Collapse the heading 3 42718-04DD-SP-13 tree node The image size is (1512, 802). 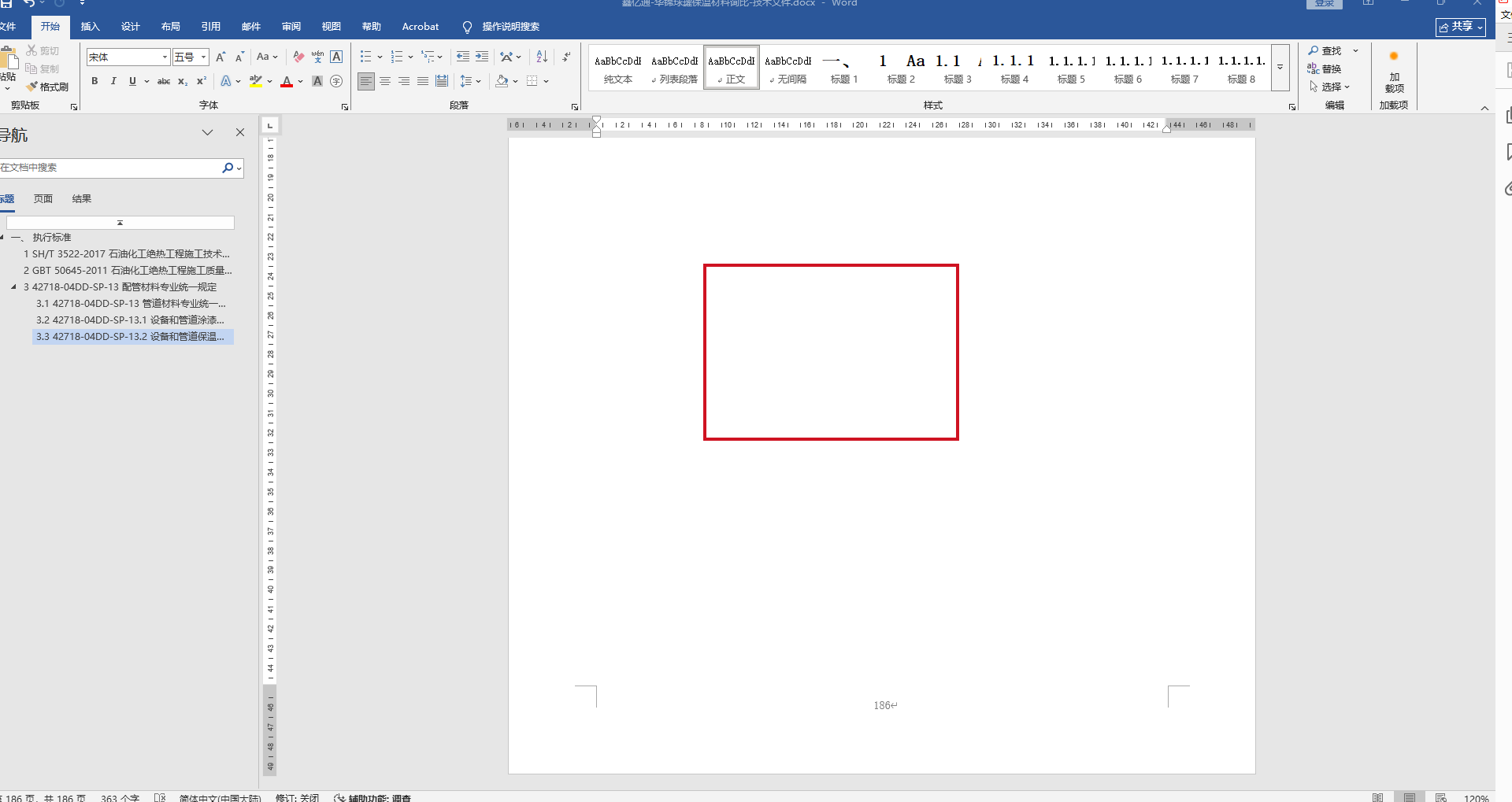(13, 287)
